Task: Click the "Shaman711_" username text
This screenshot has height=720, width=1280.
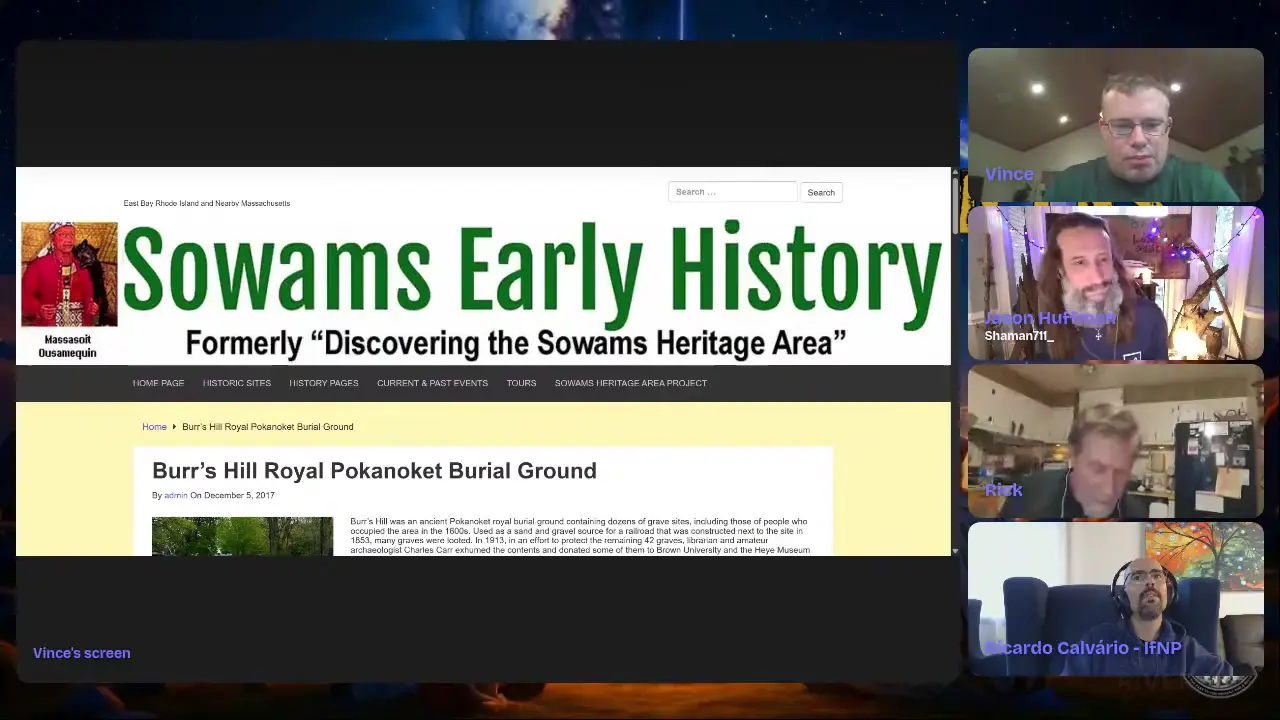Action: (1019, 336)
